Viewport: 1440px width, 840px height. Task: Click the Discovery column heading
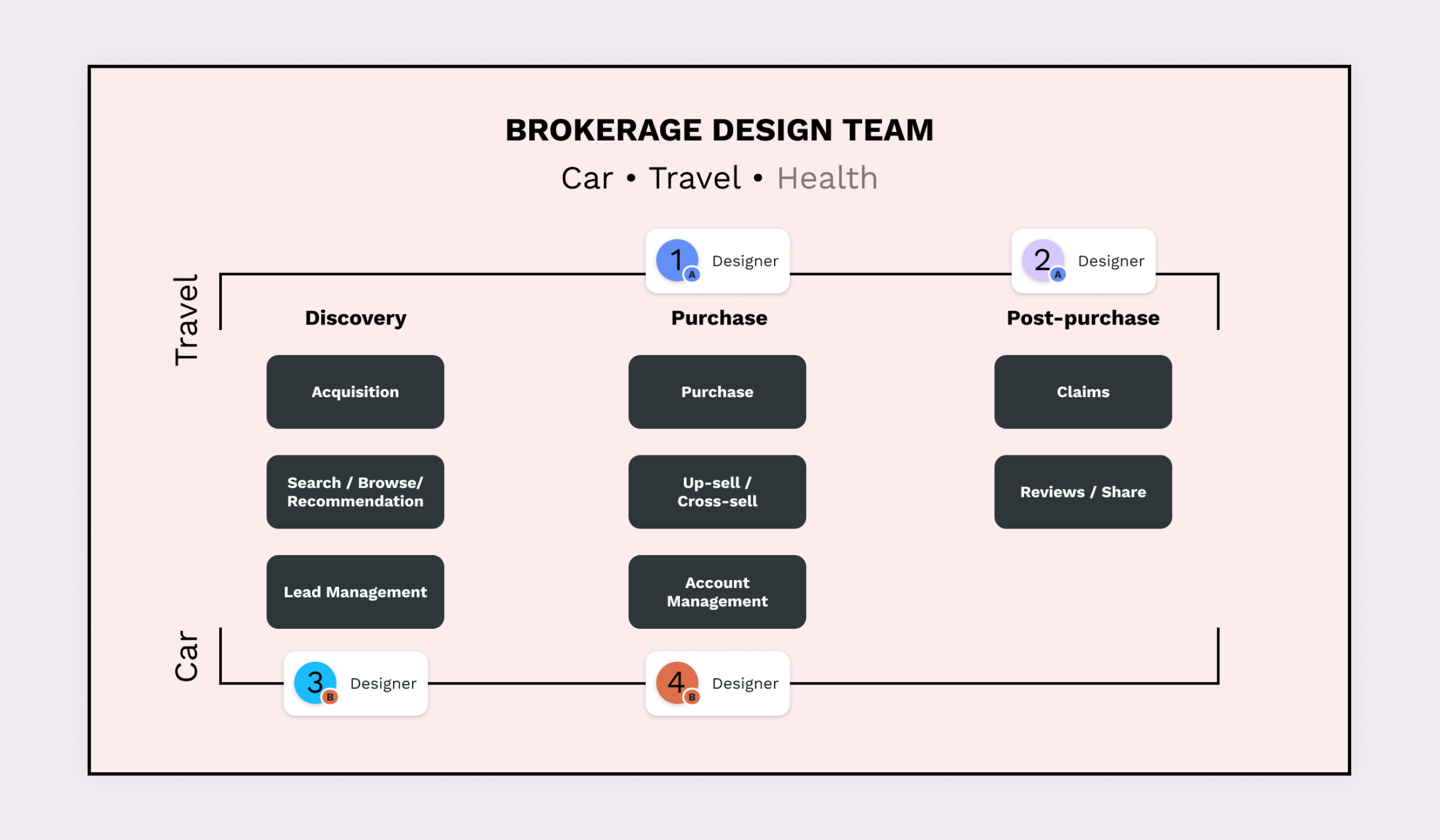click(x=356, y=318)
